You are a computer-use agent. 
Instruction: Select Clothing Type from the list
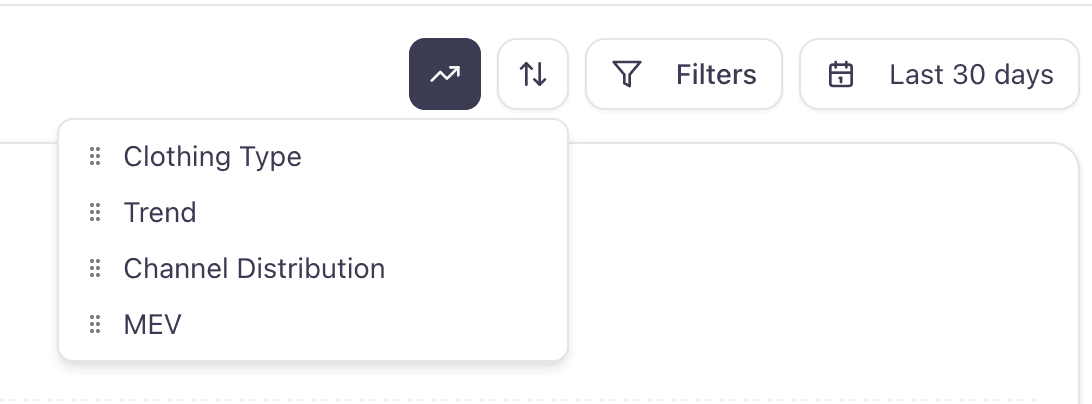click(212, 156)
